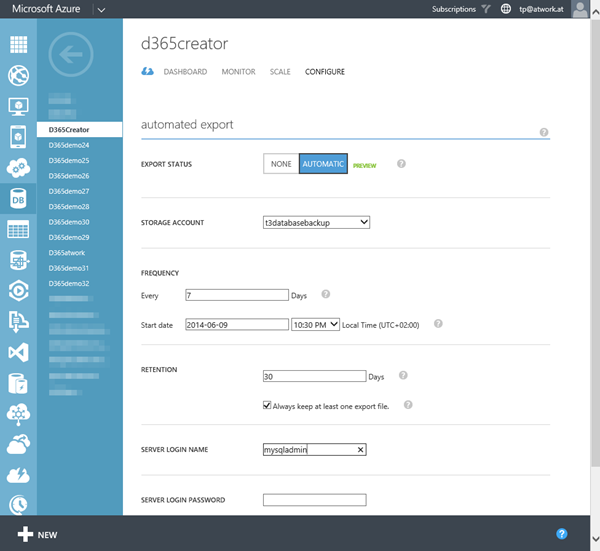Open language globe icon in header
This screenshot has width=600, height=551.
[x=506, y=9]
